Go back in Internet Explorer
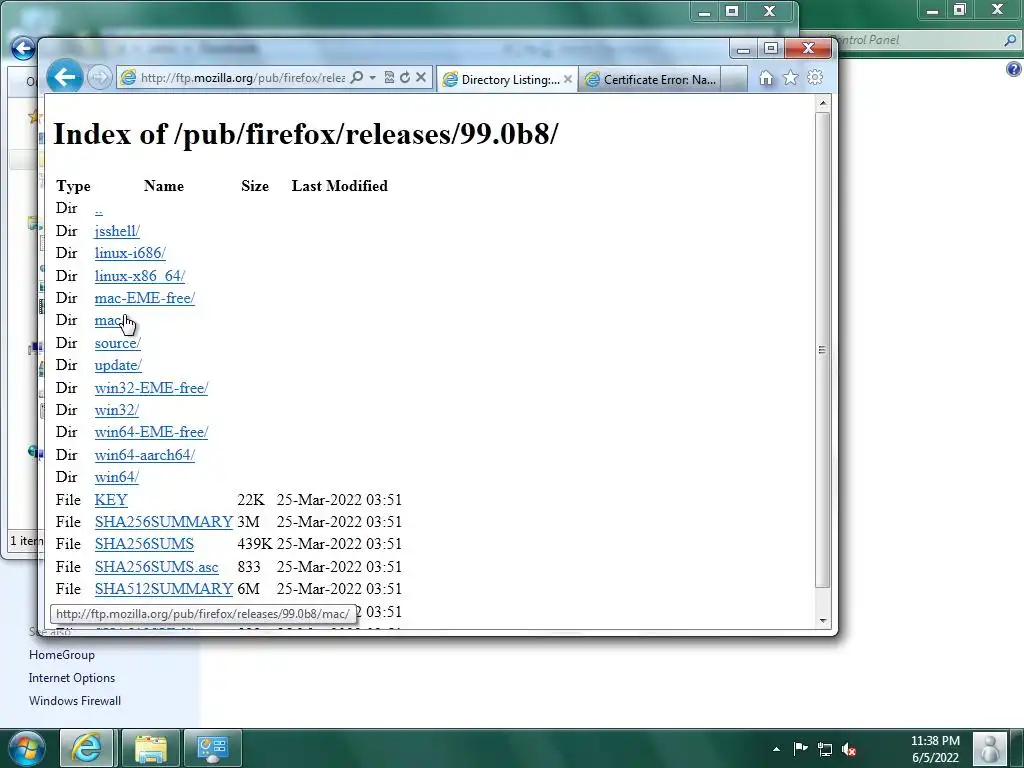The width and height of the screenshot is (1024, 768). [64, 78]
